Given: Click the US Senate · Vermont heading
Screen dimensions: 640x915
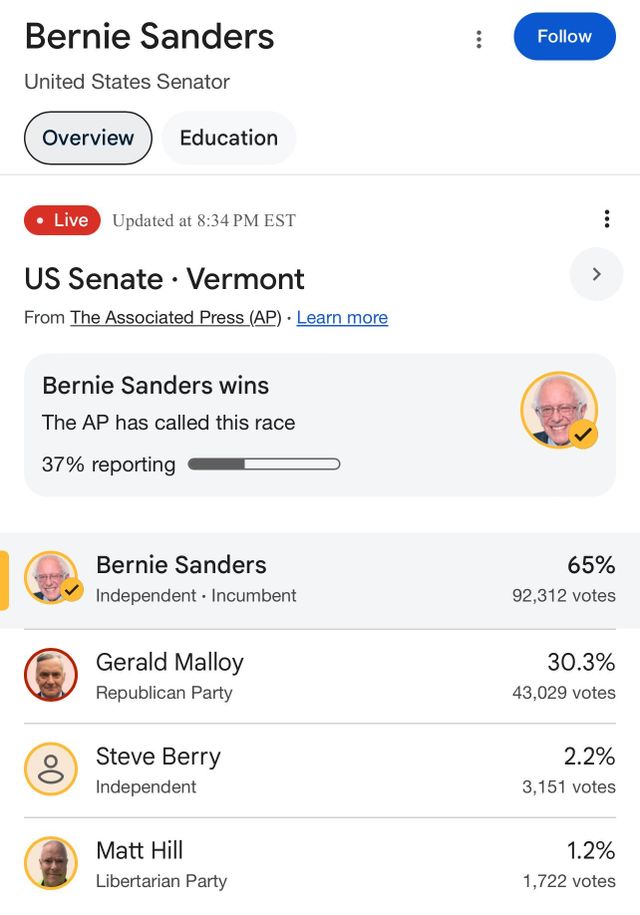Looking at the screenshot, I should point(165,278).
